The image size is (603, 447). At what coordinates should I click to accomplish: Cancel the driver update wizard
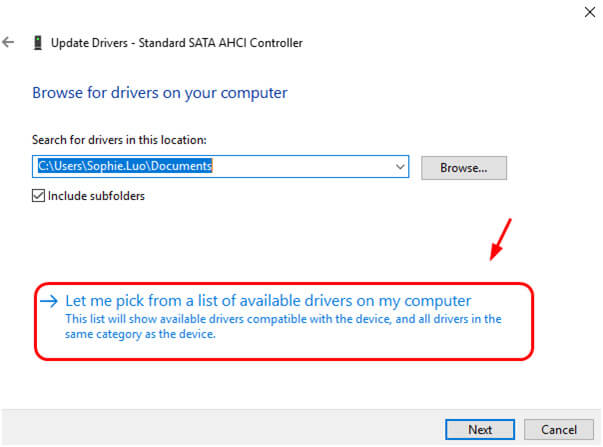pyautogui.click(x=559, y=429)
